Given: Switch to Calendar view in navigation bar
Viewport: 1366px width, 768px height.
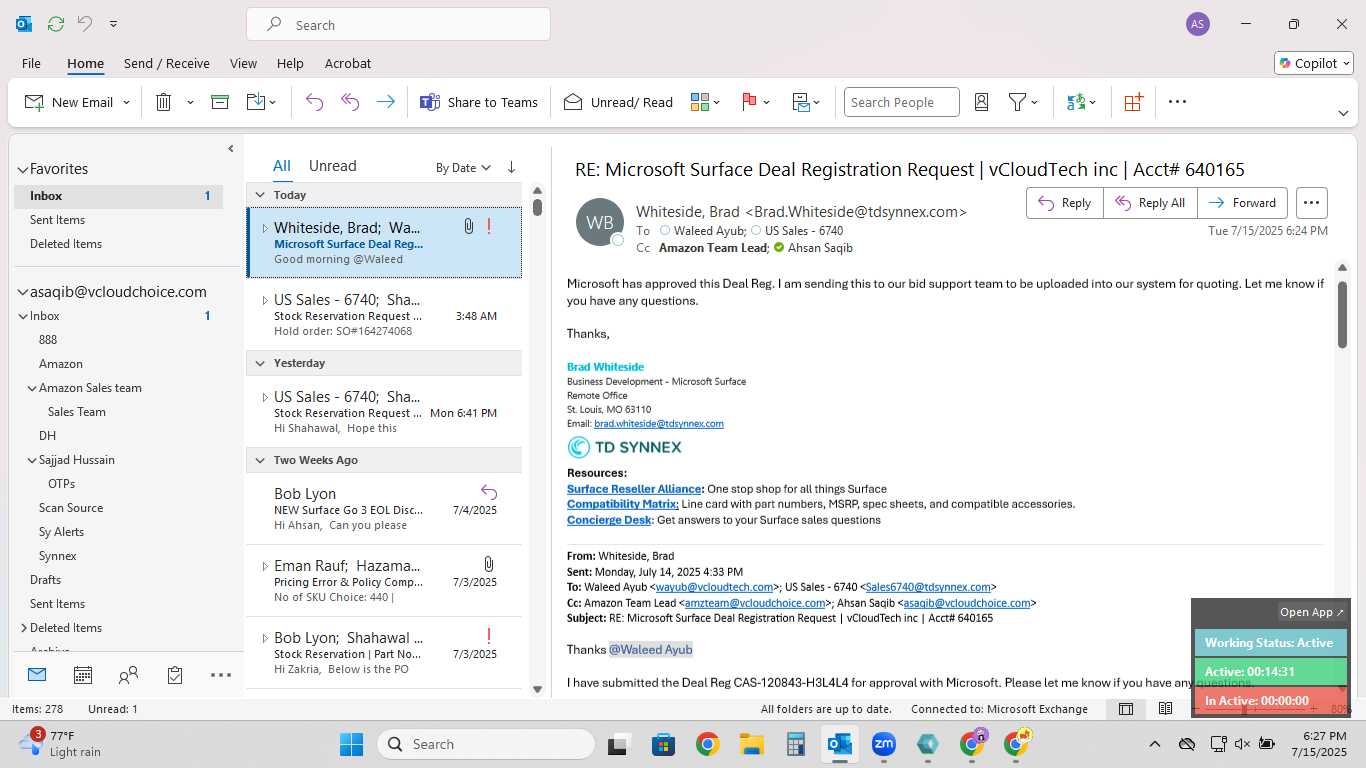Looking at the screenshot, I should point(83,675).
